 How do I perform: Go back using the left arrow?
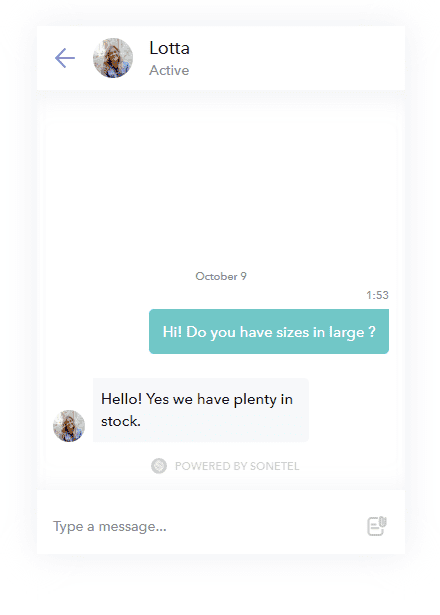click(x=65, y=58)
